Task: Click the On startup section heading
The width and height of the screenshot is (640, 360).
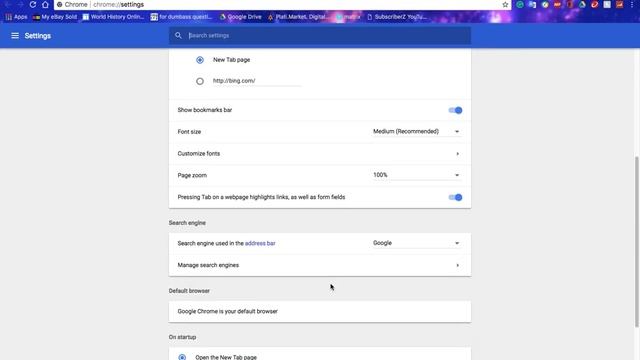Action: point(182,337)
